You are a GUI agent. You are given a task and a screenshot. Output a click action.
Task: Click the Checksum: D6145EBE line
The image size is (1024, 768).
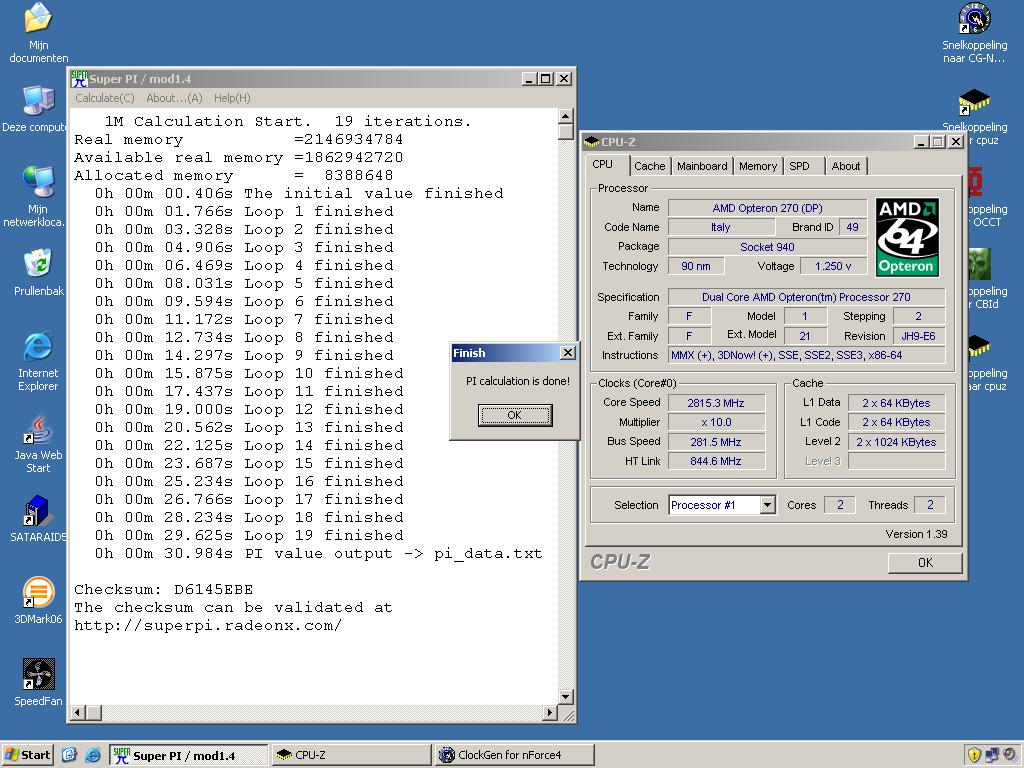[163, 589]
